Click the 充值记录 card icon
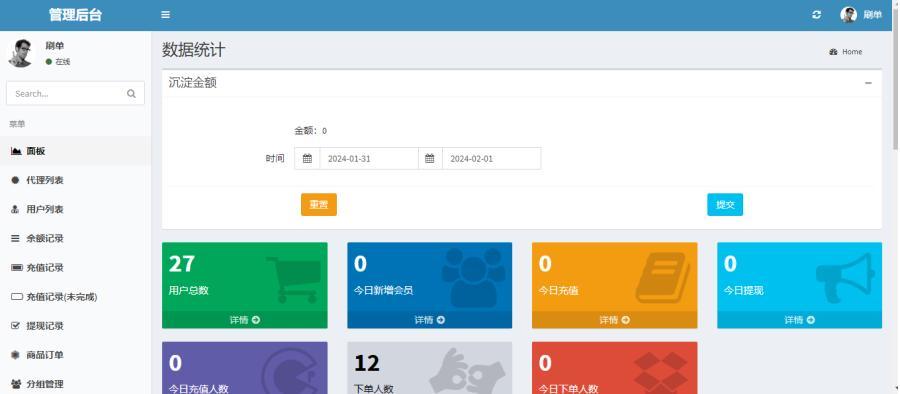This screenshot has width=900, height=394. tap(17, 268)
